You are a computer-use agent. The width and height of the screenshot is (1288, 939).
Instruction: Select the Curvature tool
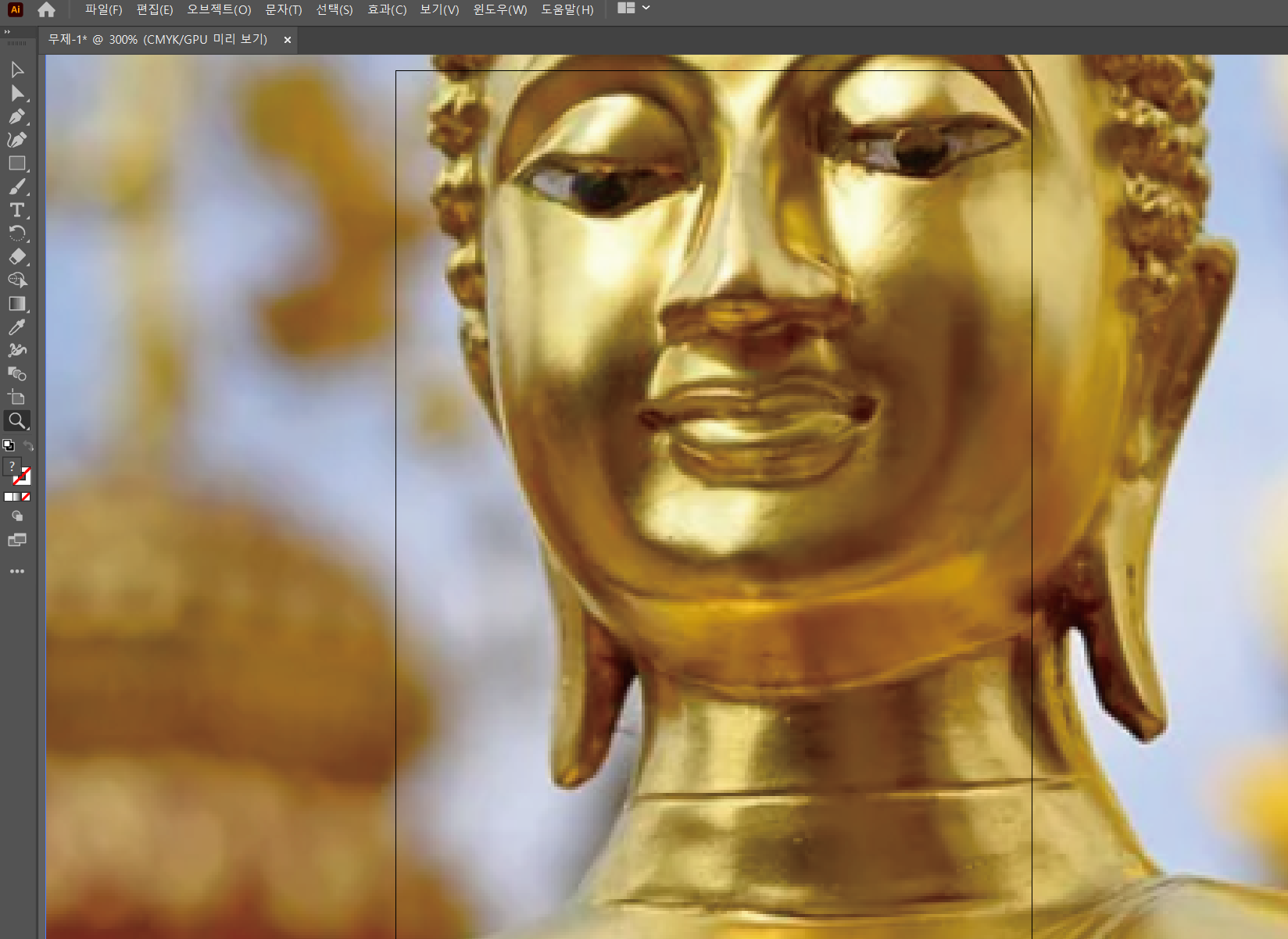(16, 140)
